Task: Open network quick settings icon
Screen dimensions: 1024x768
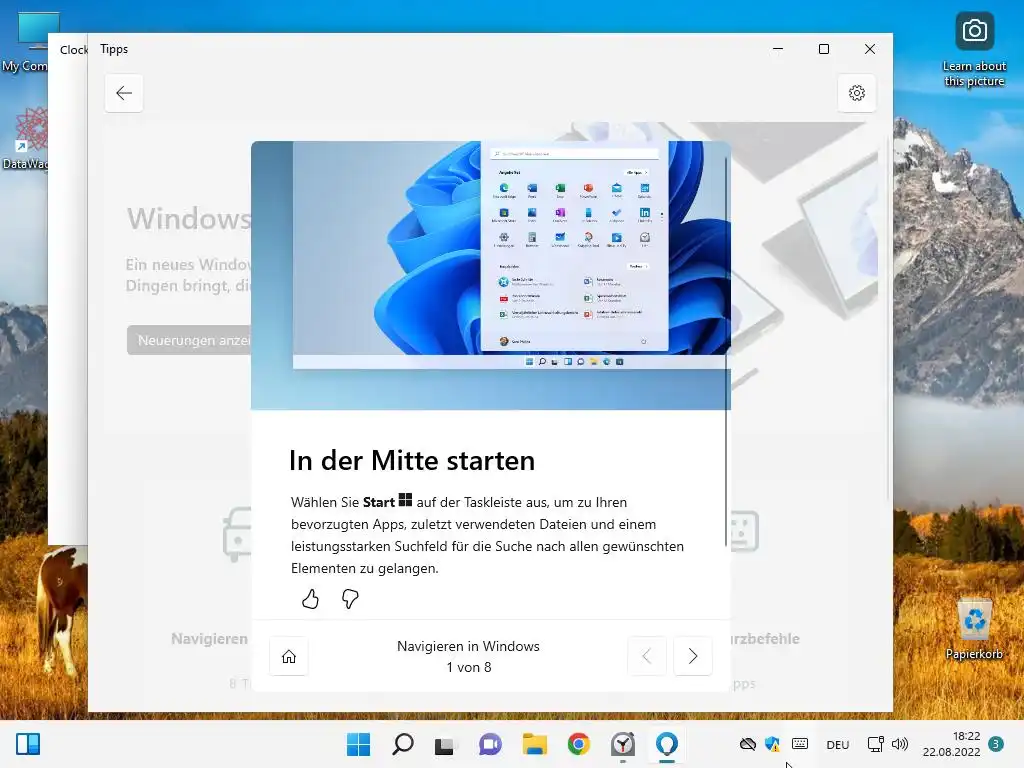Action: coord(876,744)
